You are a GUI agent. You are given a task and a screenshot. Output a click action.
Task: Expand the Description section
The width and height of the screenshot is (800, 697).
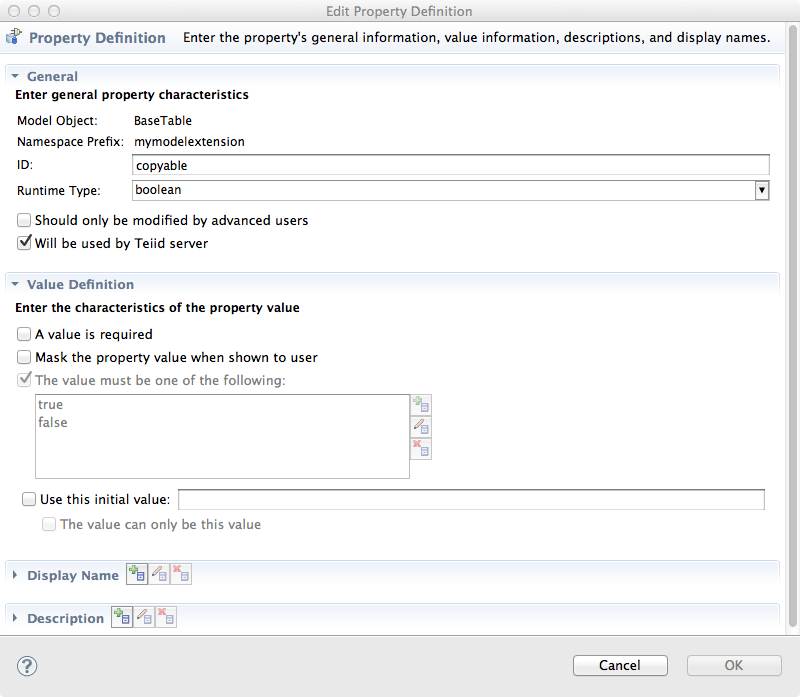click(14, 617)
